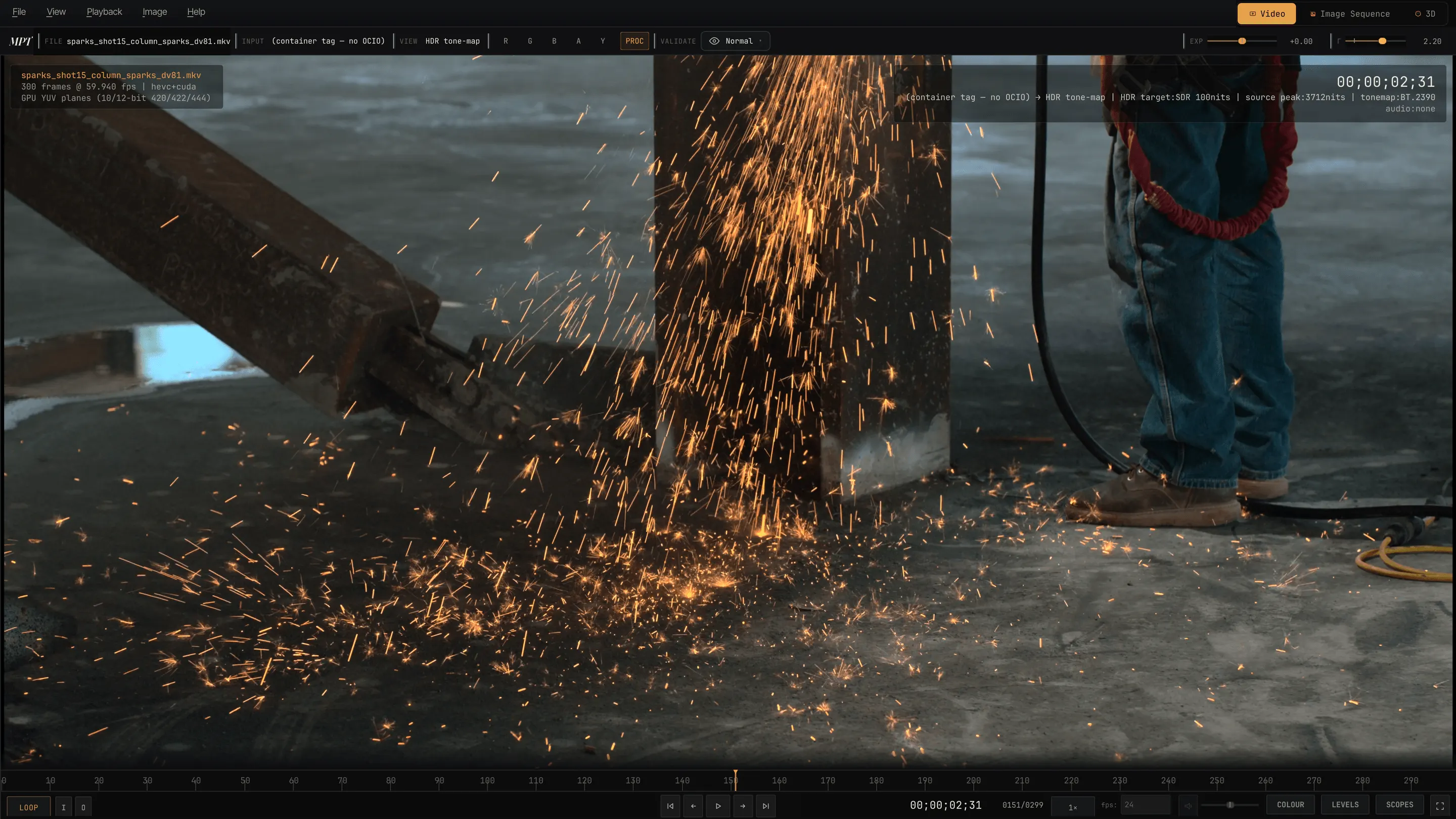Toggle the Normal view eye icon
This screenshot has height=819, width=1456.
click(x=714, y=41)
